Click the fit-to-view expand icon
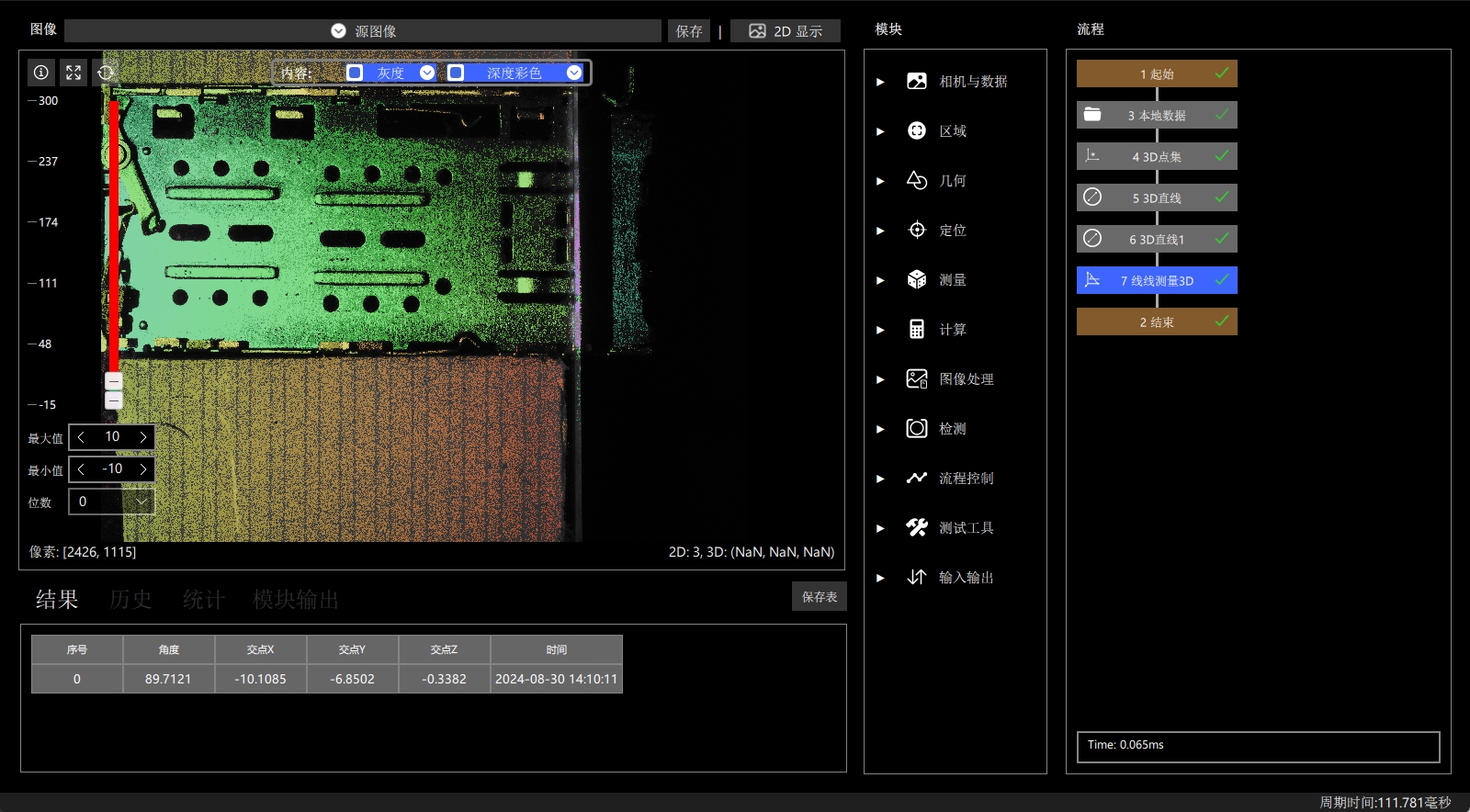The image size is (1470, 812). [x=73, y=73]
